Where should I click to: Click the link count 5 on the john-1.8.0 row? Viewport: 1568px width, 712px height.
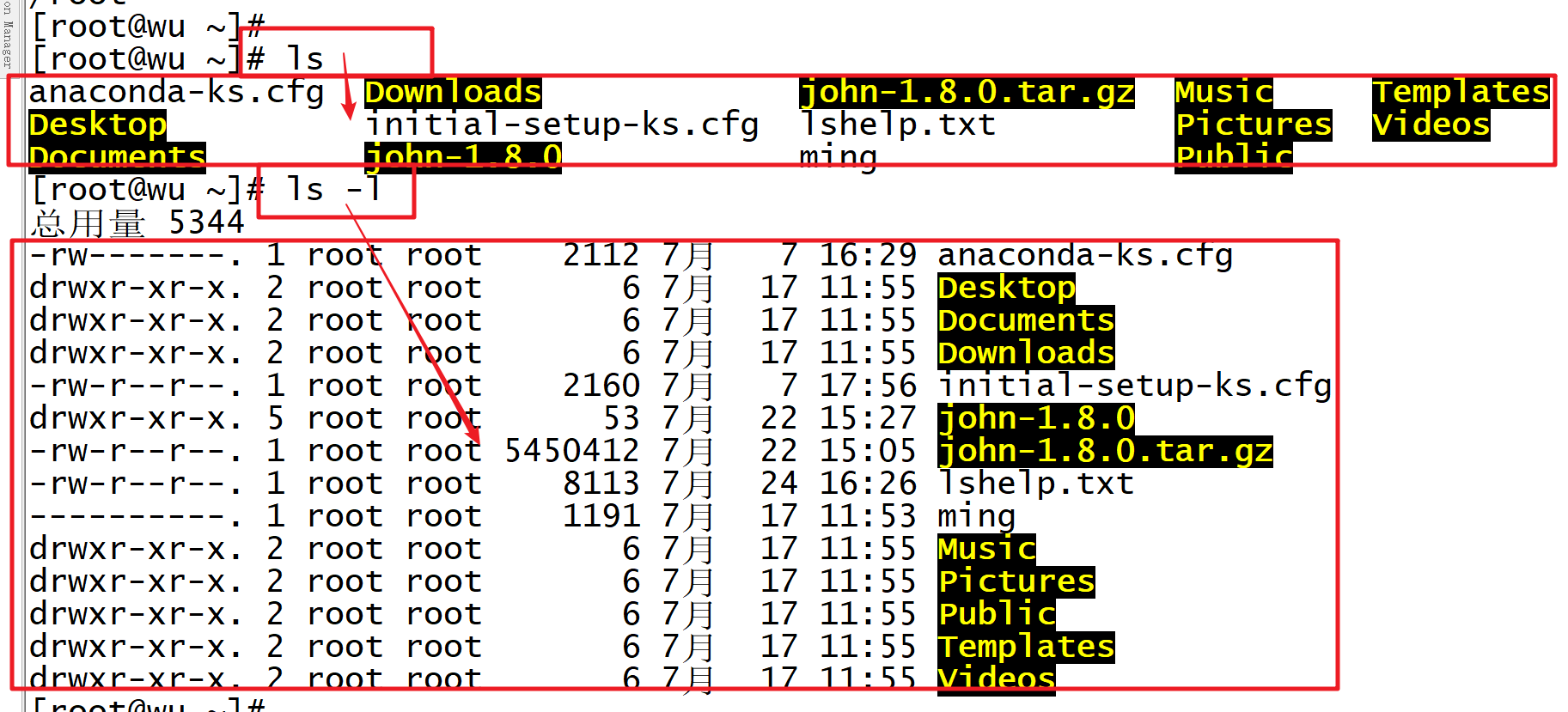[x=275, y=418]
